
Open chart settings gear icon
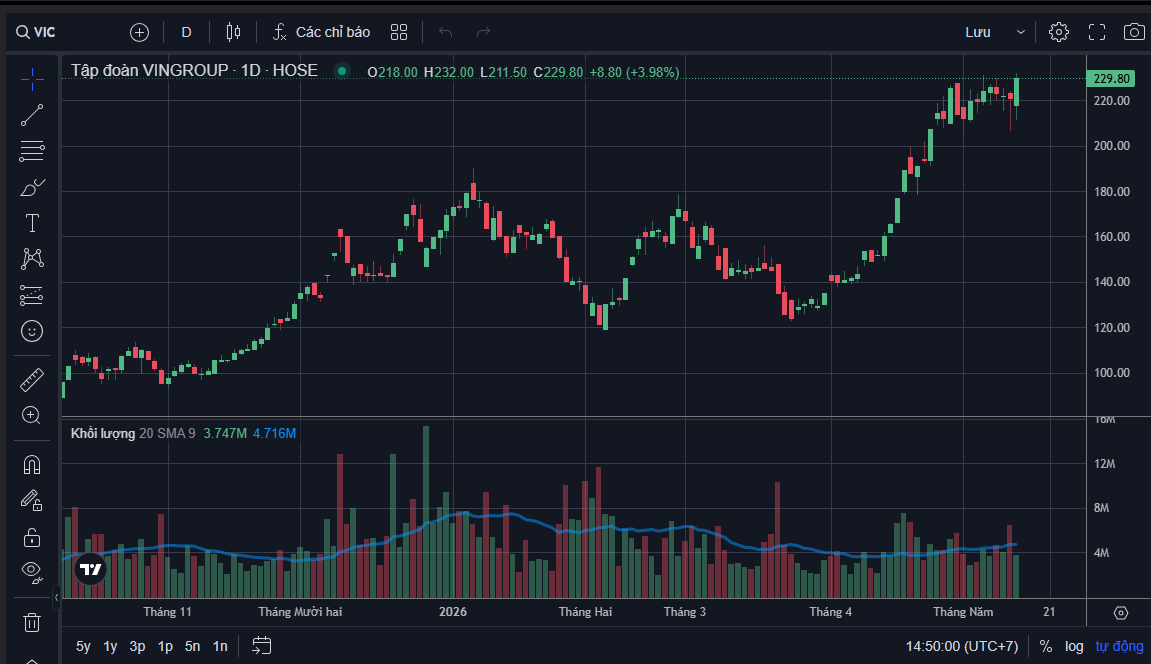[1059, 32]
